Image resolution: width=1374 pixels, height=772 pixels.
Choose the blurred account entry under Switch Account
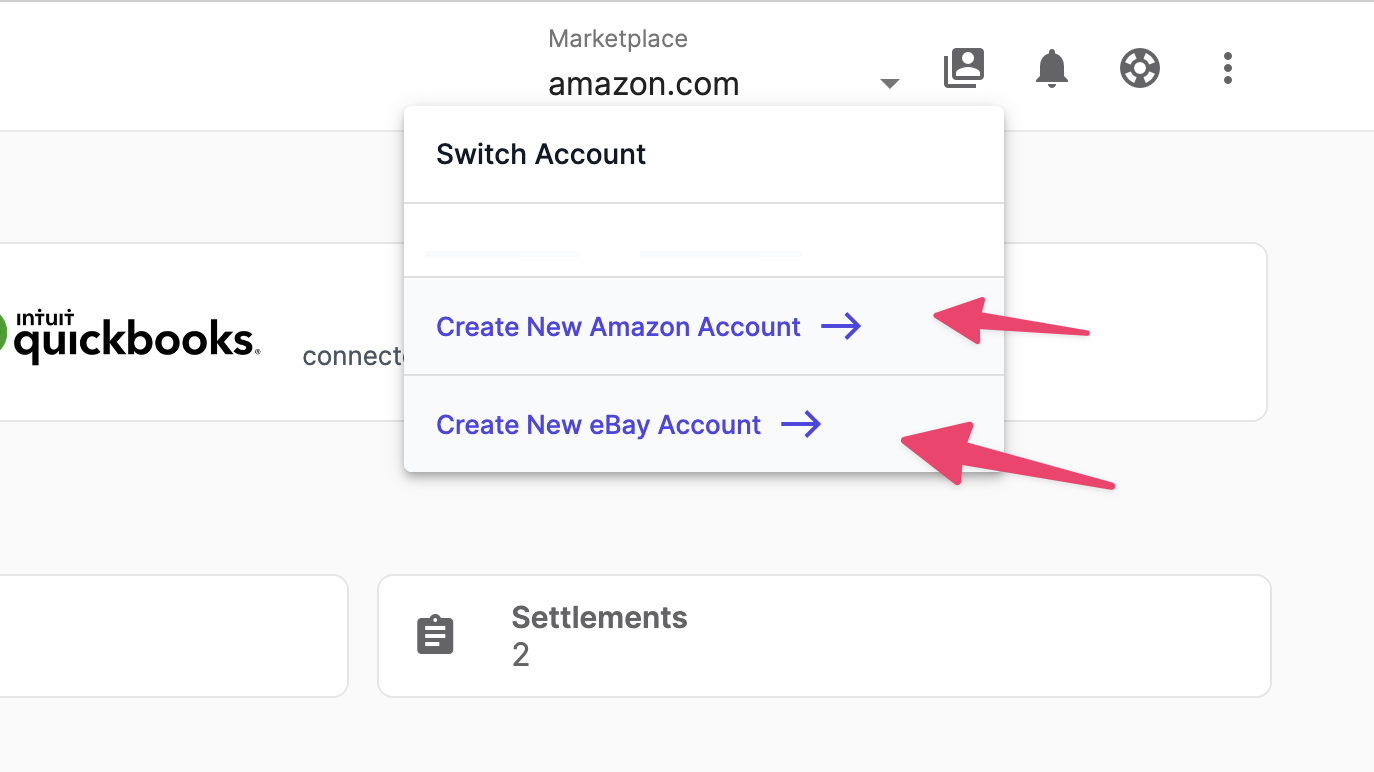[704, 241]
